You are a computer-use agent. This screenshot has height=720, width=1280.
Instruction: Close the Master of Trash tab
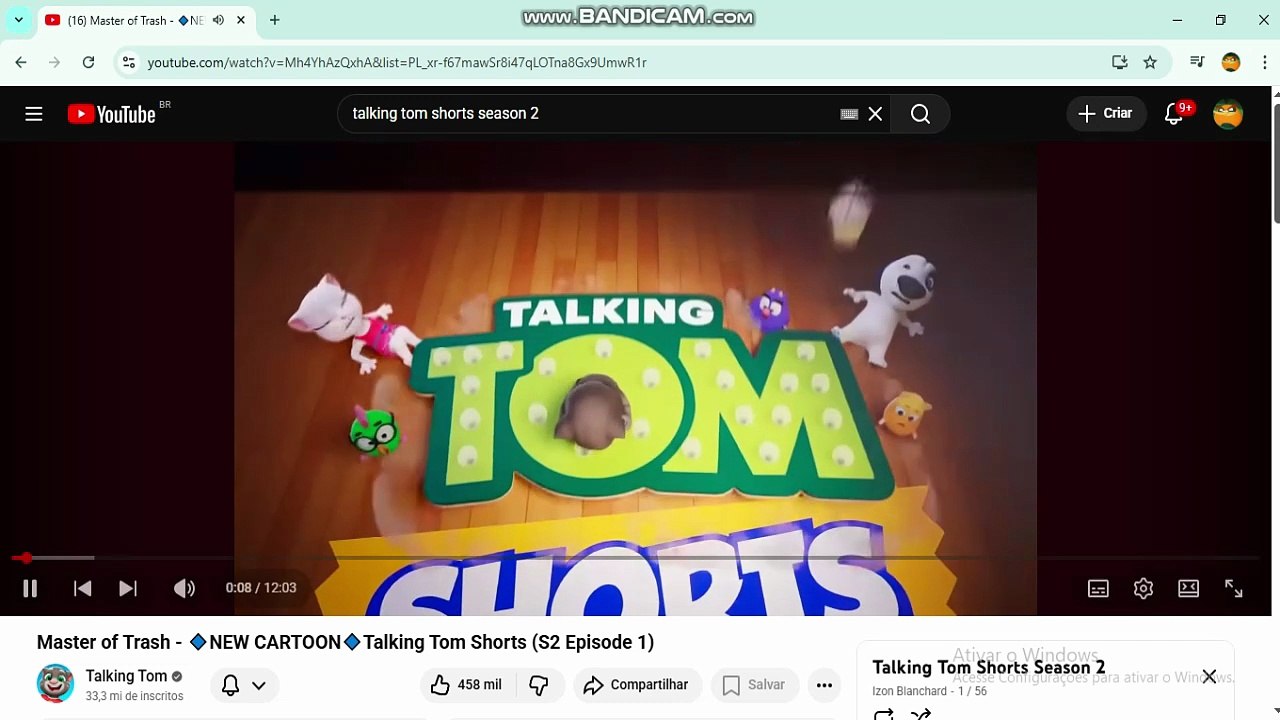[x=241, y=20]
